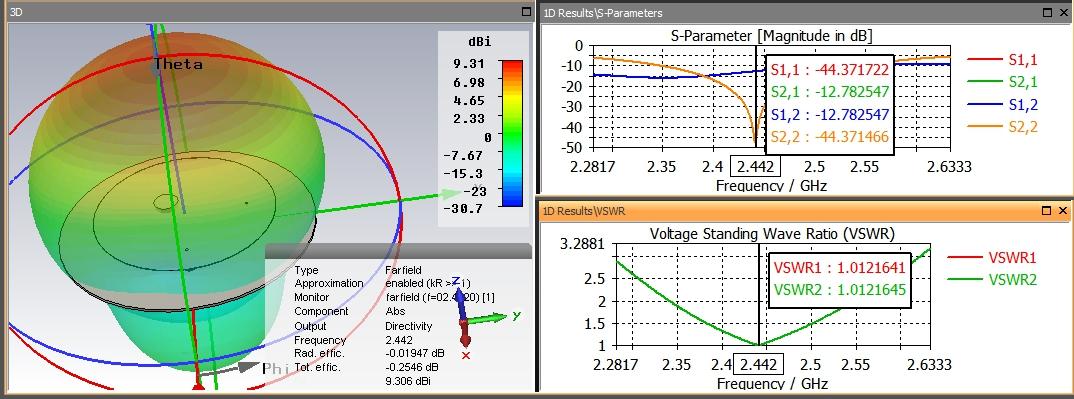Click the 2.442 marker label in VSWR plot
This screenshot has height=399, width=1074.
pyautogui.click(x=757, y=363)
